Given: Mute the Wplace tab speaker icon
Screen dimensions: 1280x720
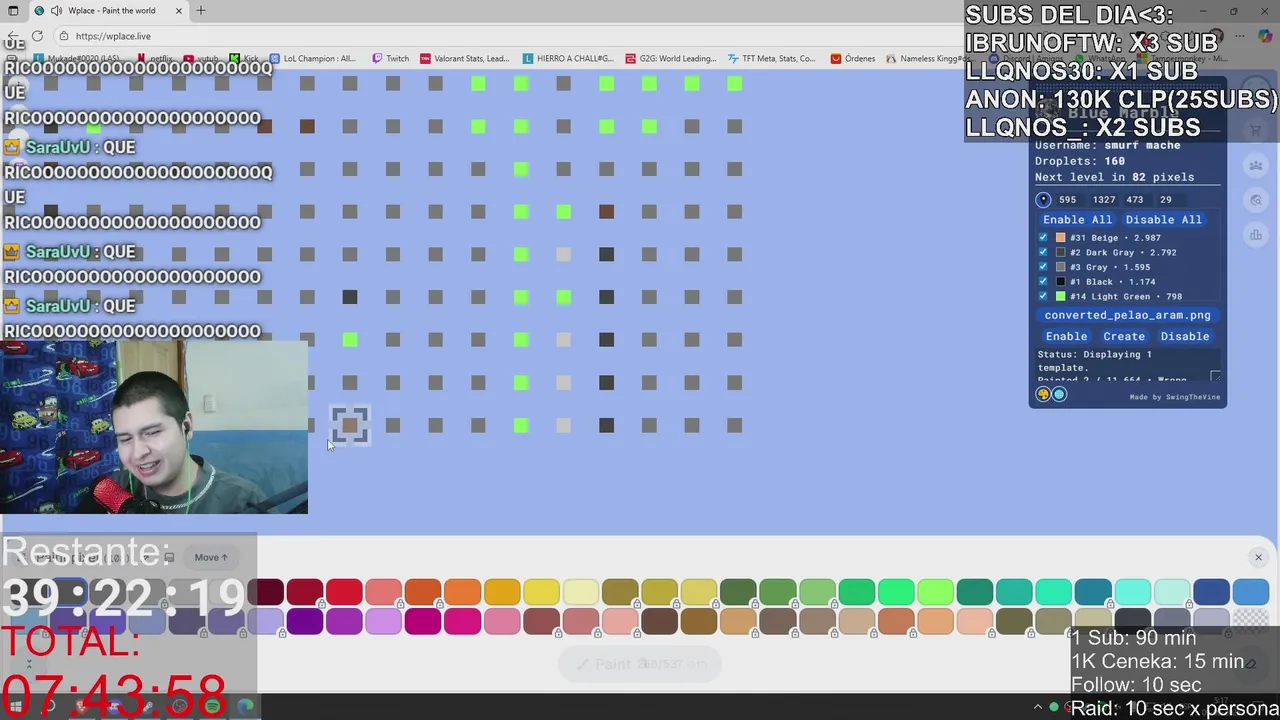Looking at the screenshot, I should 54,11.
